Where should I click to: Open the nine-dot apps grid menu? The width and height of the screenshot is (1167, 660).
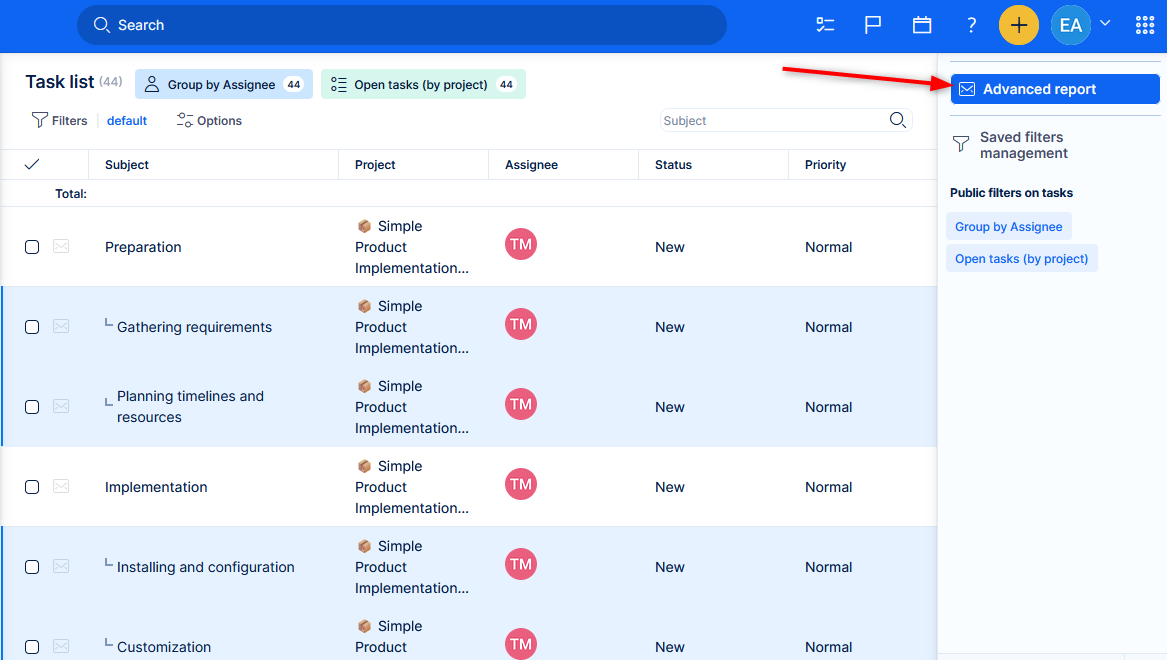tap(1145, 25)
